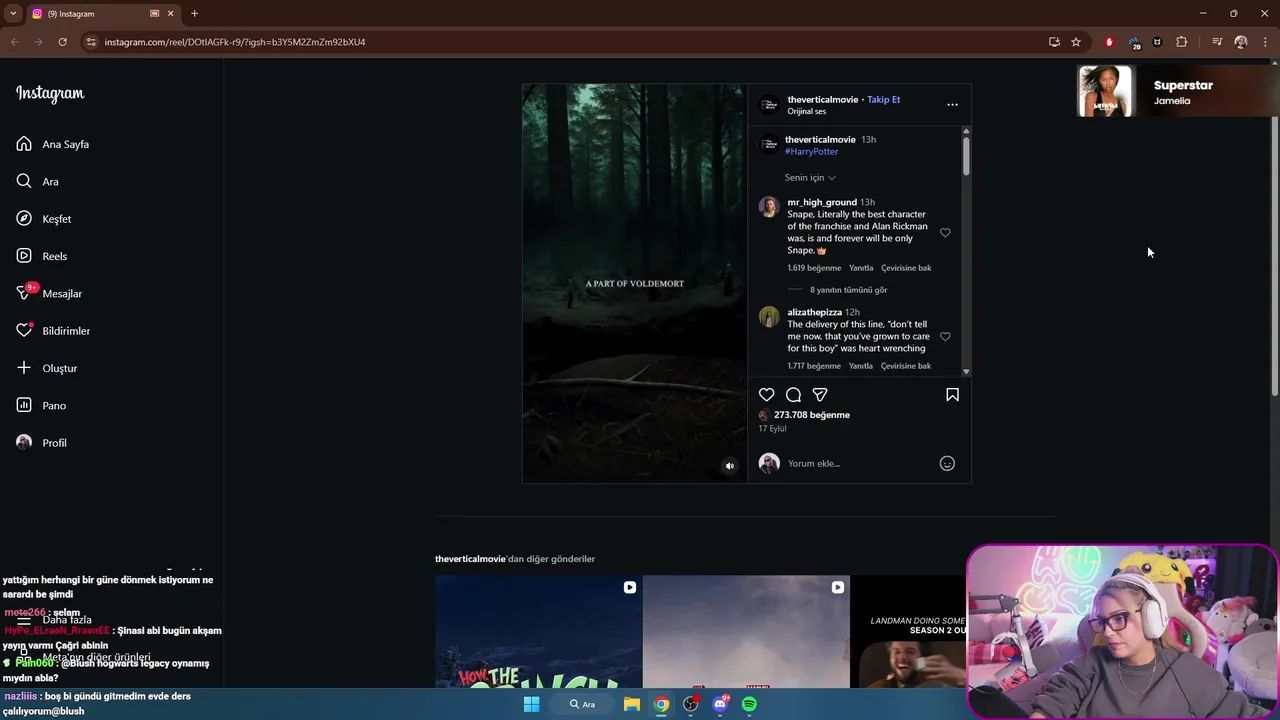View 273.708 beğenme likes list
The width and height of the screenshot is (1280, 720).
(x=812, y=415)
